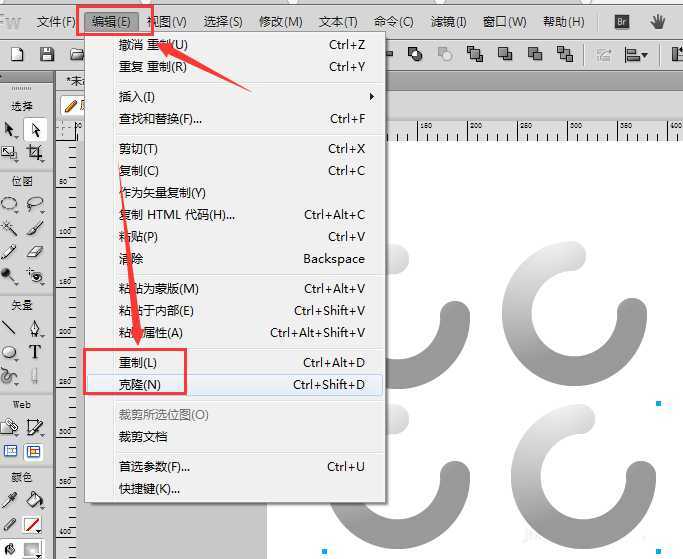Select the Subselection arrow tool
Screen dimensions: 683x559
coord(35,129)
